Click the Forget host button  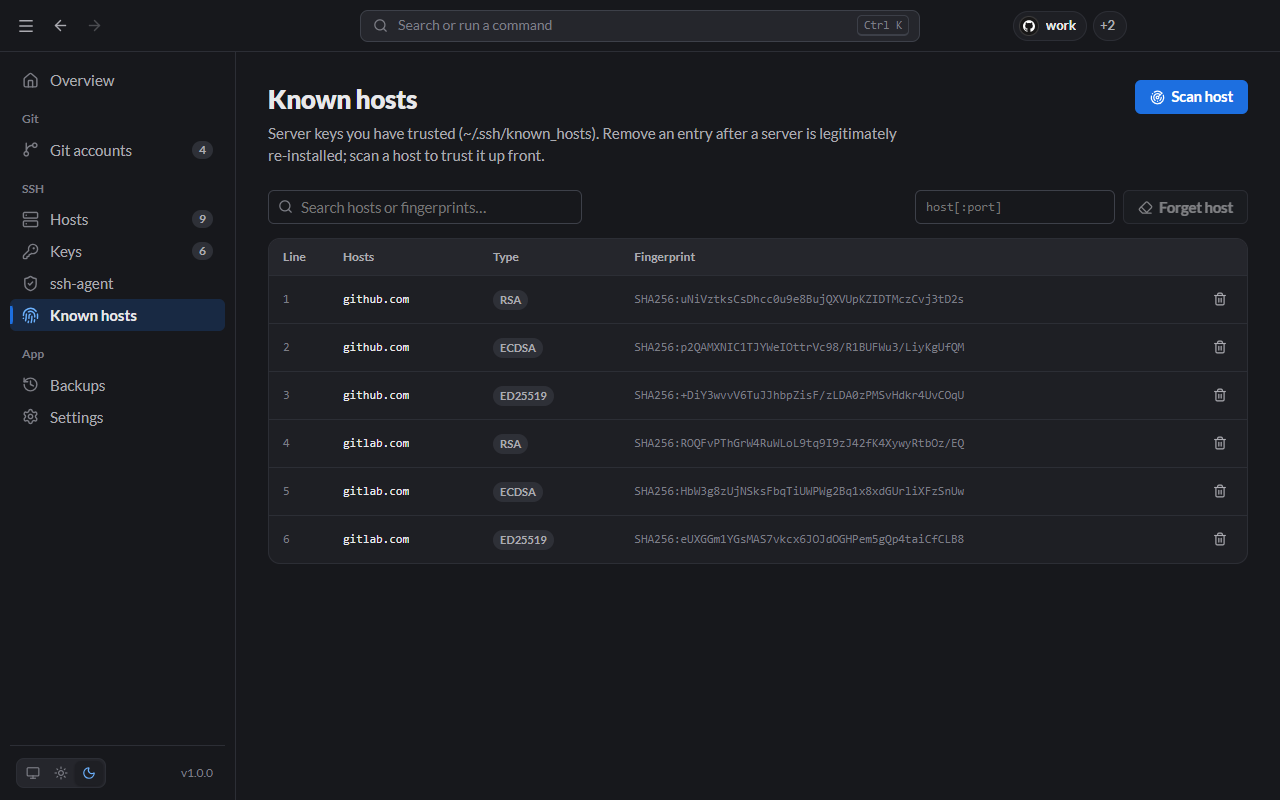coord(1185,207)
